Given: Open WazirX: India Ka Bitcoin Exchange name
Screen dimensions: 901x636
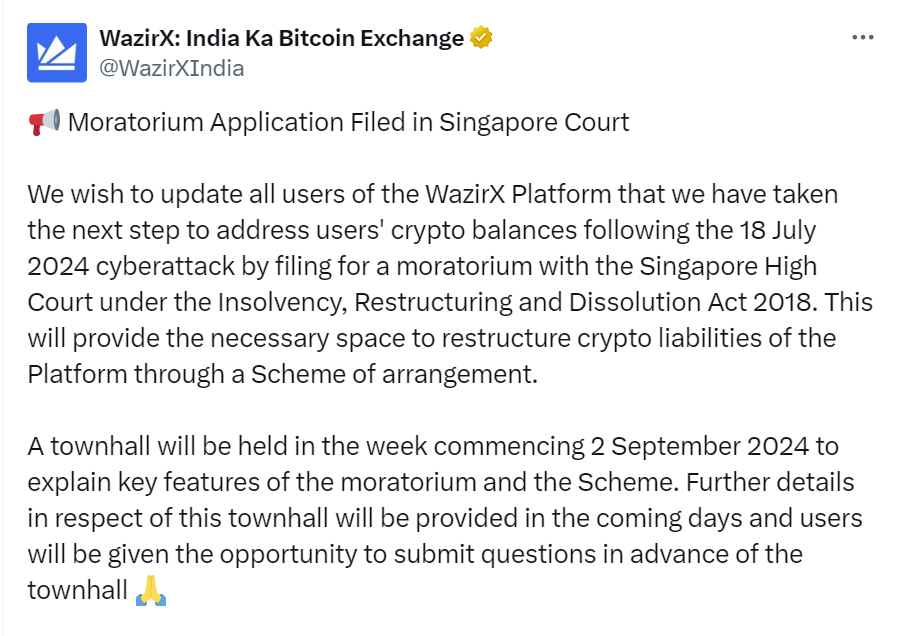Looking at the screenshot, I should point(282,38).
